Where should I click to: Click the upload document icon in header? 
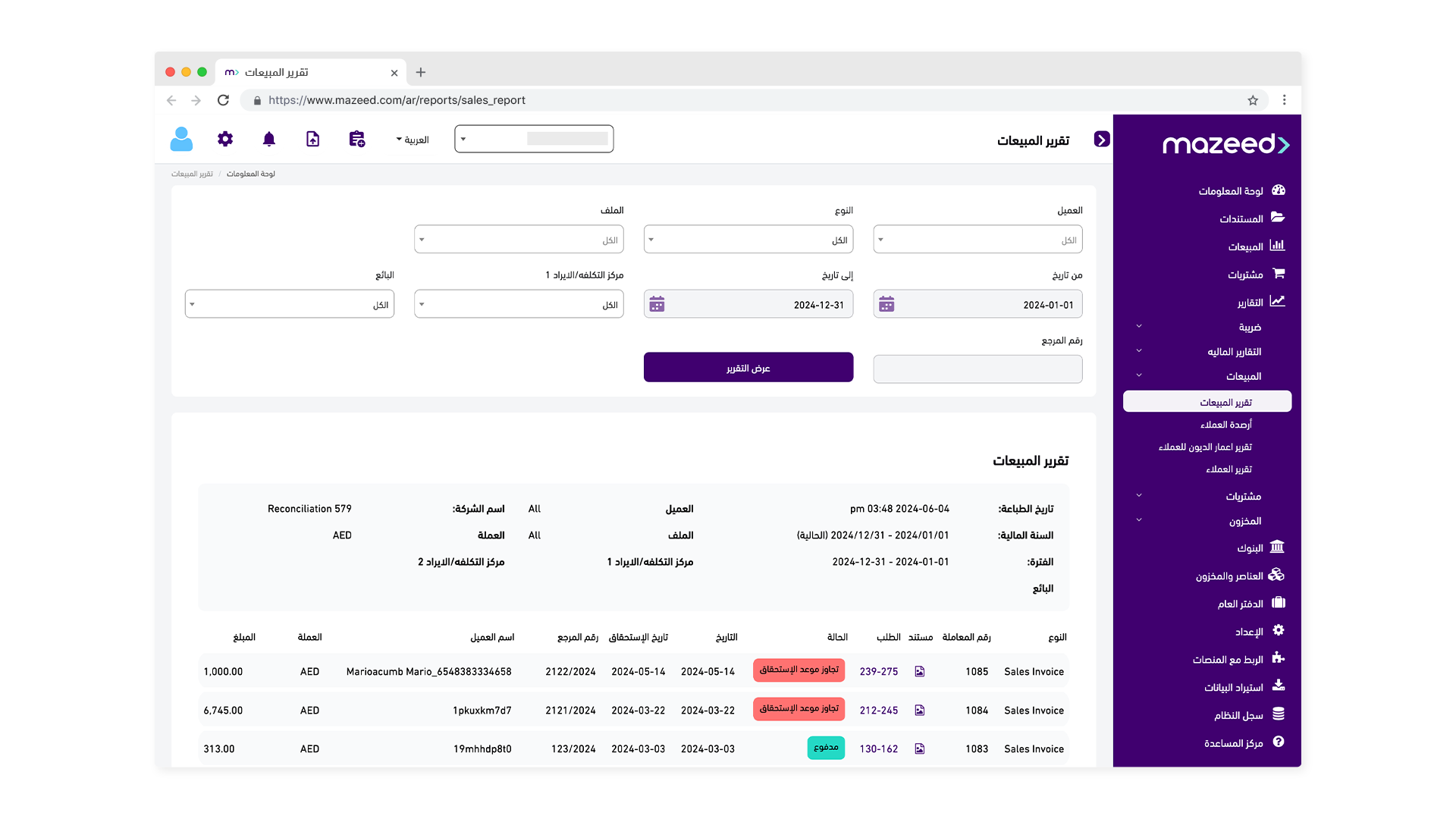tap(313, 139)
